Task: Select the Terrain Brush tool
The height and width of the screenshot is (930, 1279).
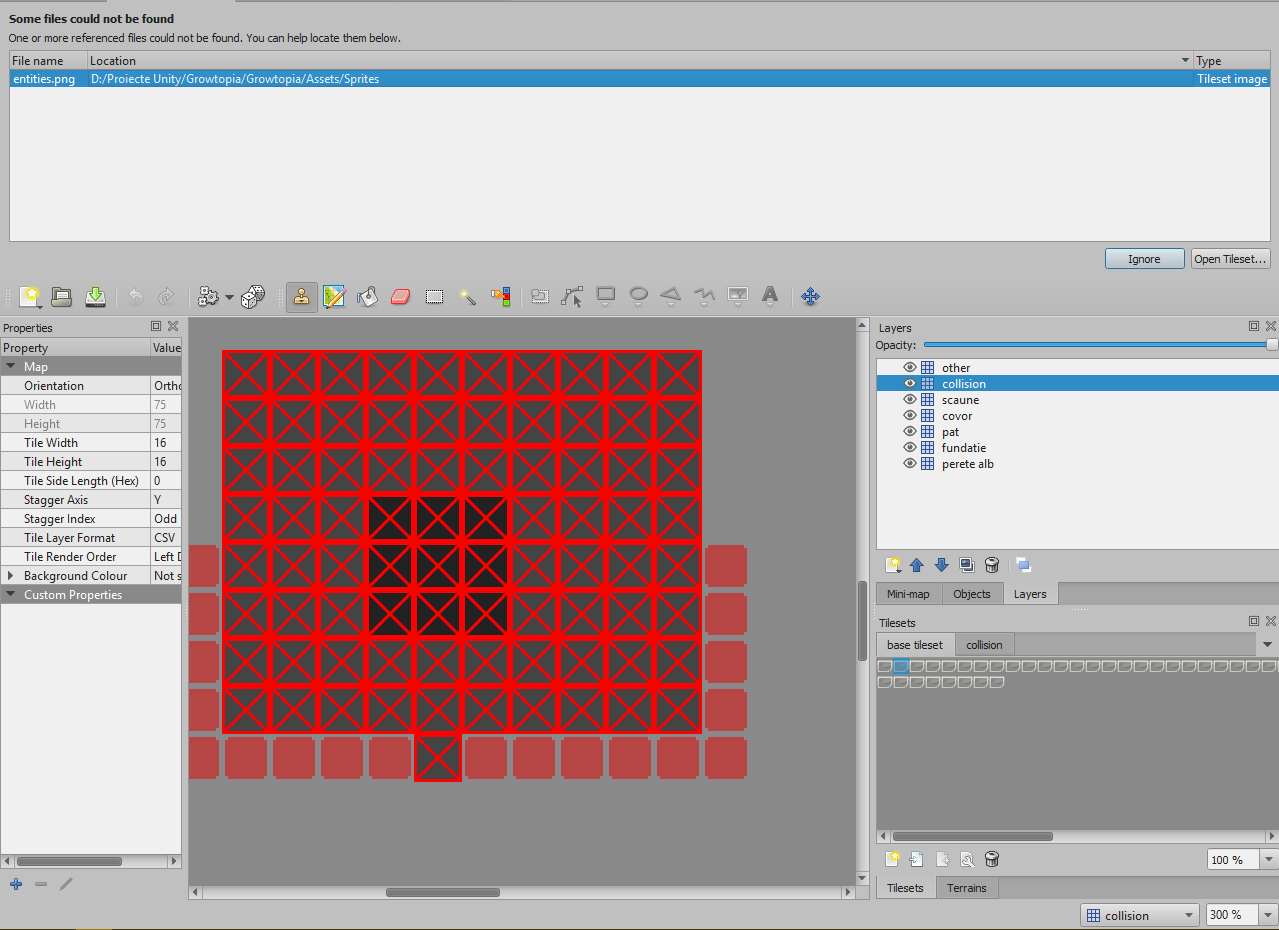Action: pos(335,296)
